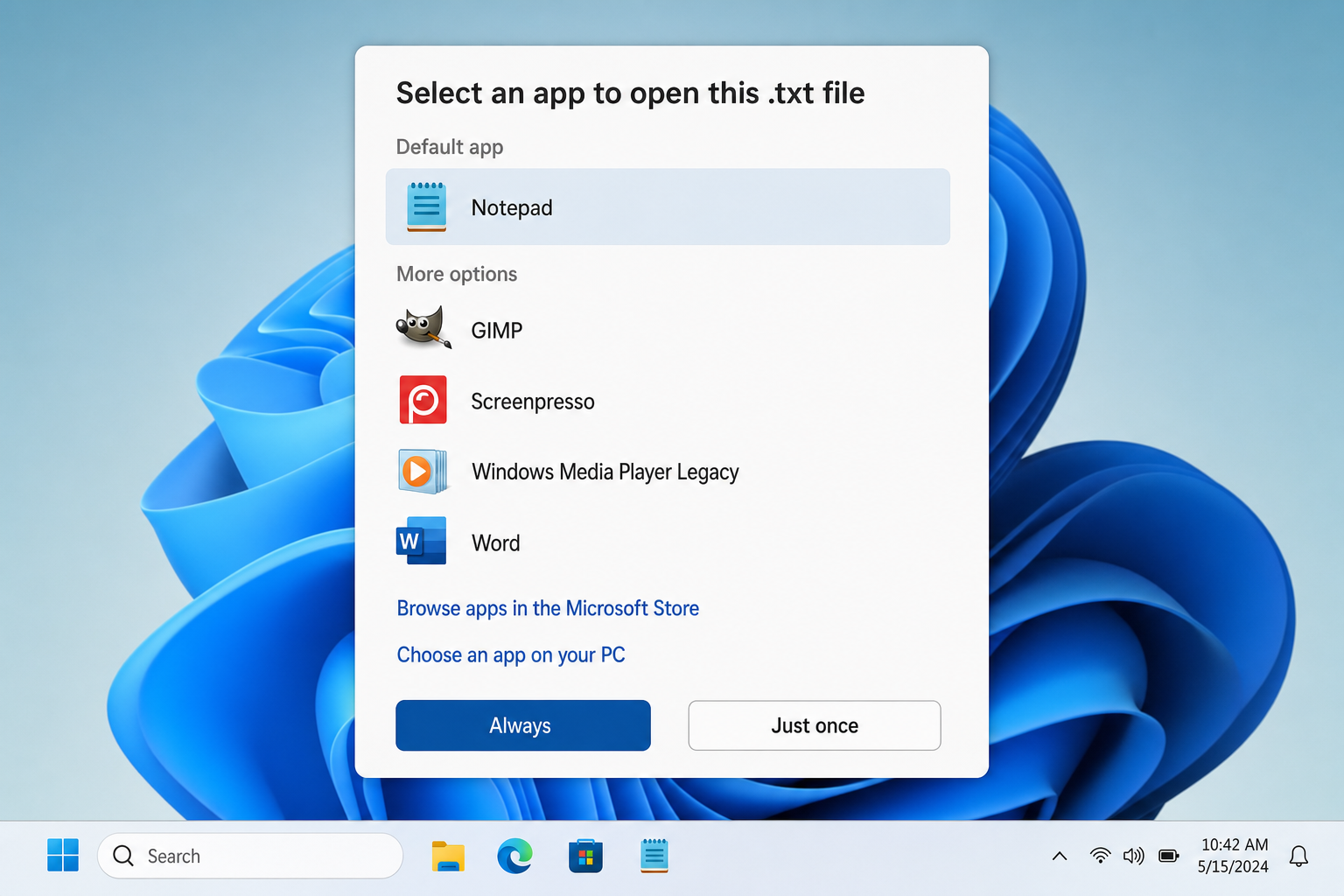
Task: Select the Word label
Action: pos(496,543)
